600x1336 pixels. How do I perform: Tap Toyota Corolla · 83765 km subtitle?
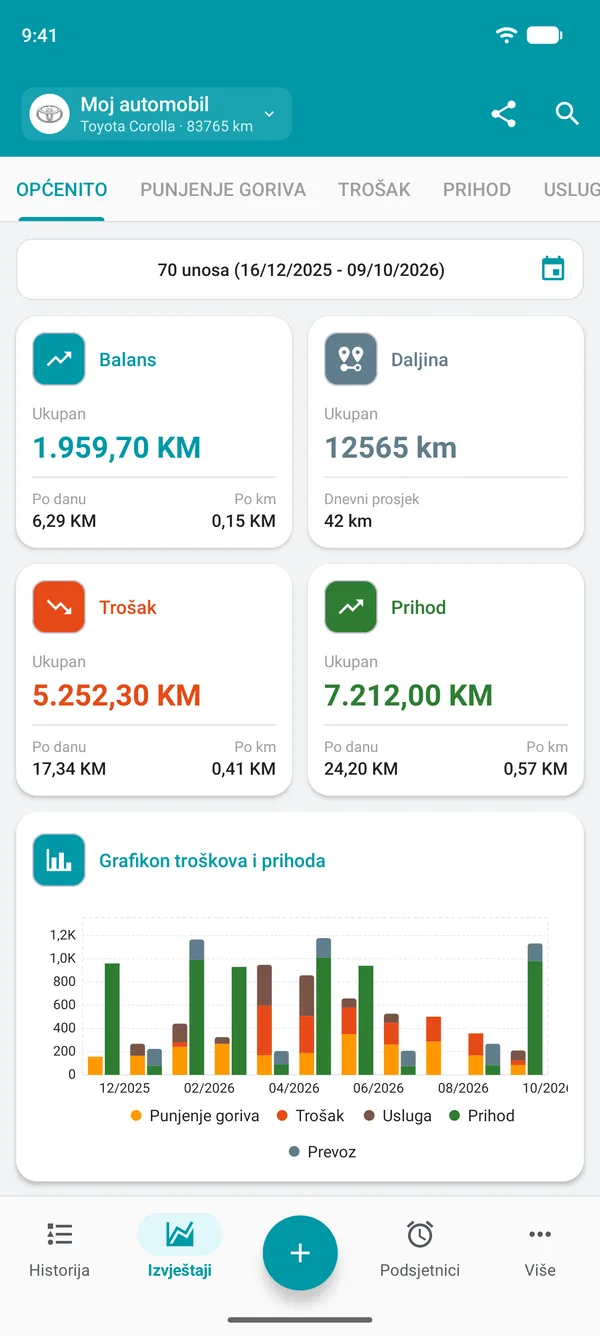166,127
